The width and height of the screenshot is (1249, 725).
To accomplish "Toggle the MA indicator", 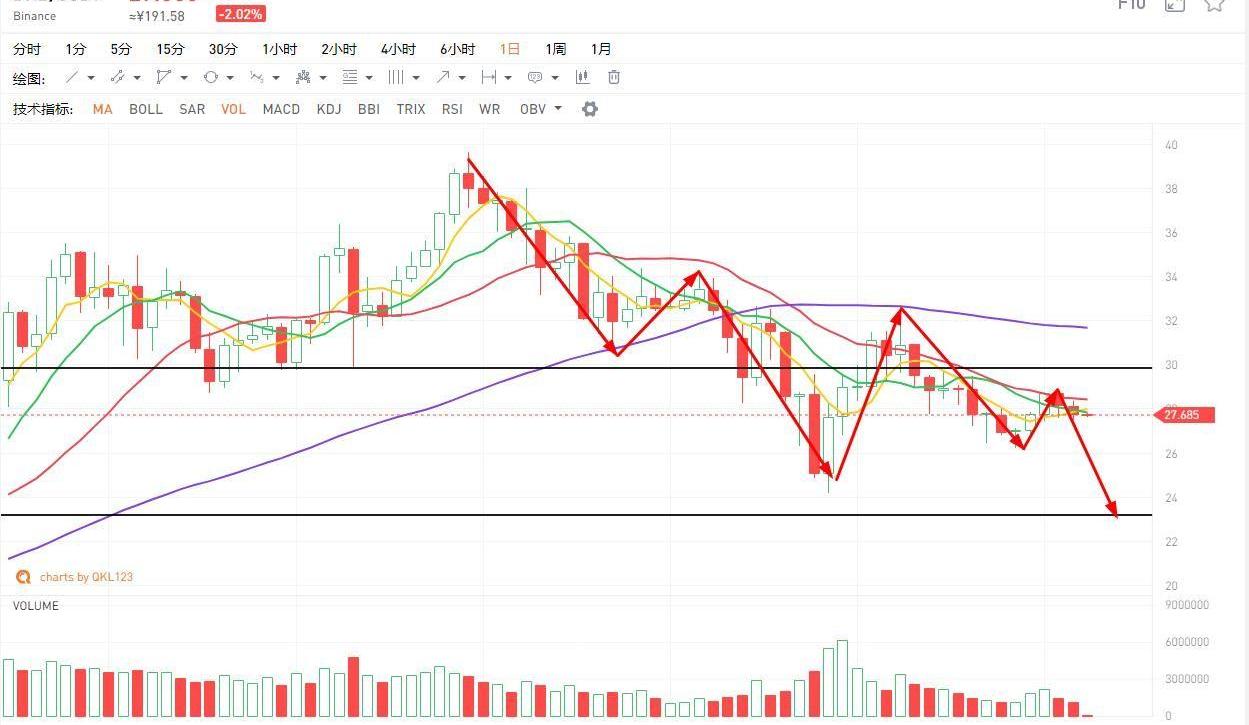I will (102, 109).
